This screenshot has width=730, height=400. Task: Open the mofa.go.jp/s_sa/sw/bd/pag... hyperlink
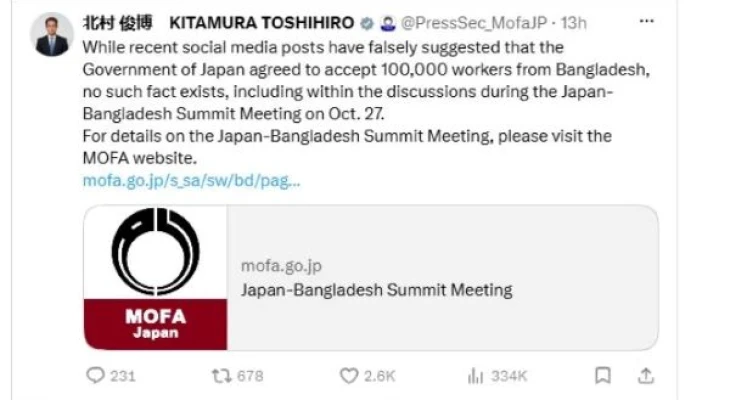click(191, 181)
